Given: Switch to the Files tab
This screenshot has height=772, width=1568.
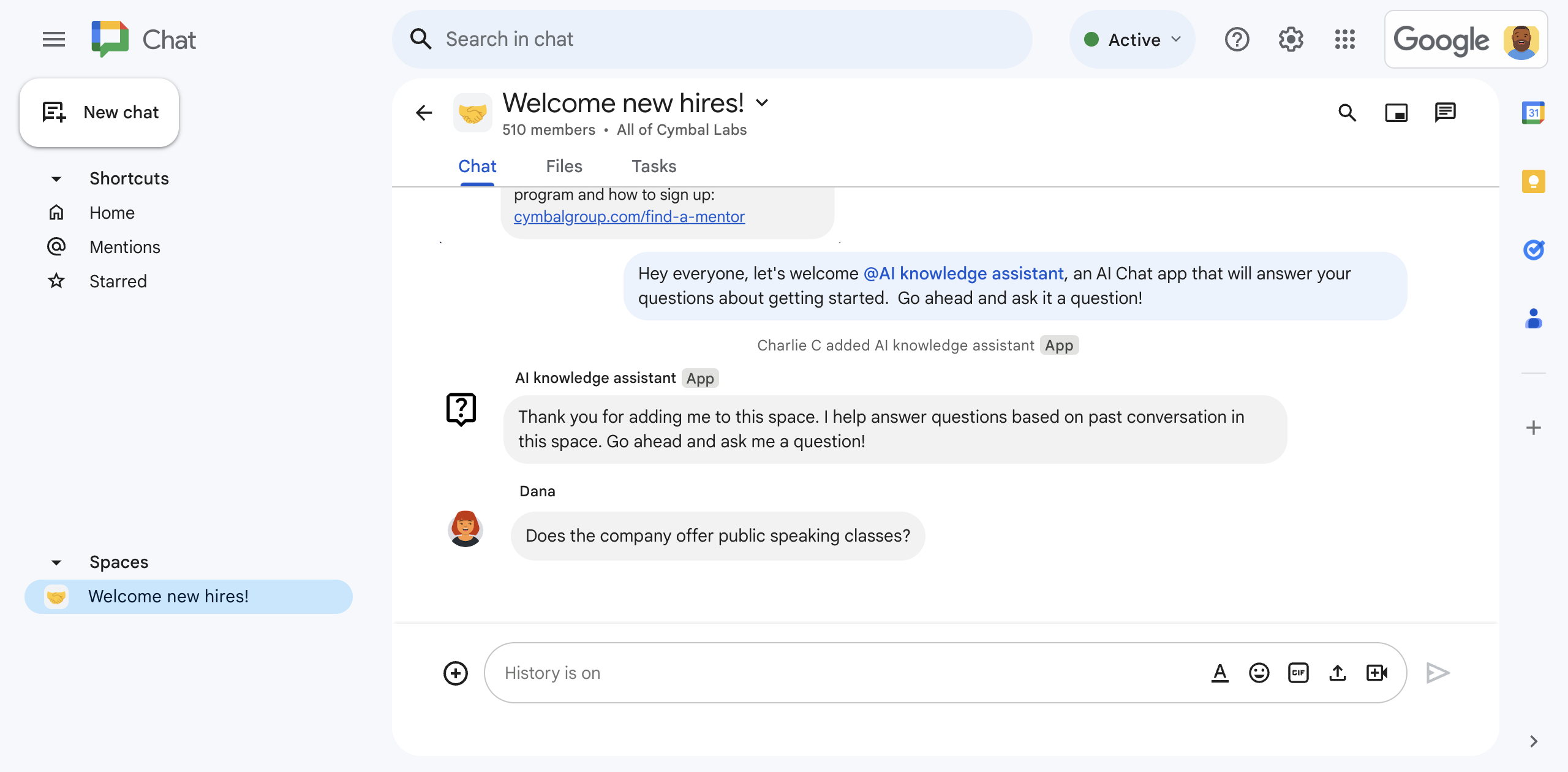Looking at the screenshot, I should pos(564,166).
